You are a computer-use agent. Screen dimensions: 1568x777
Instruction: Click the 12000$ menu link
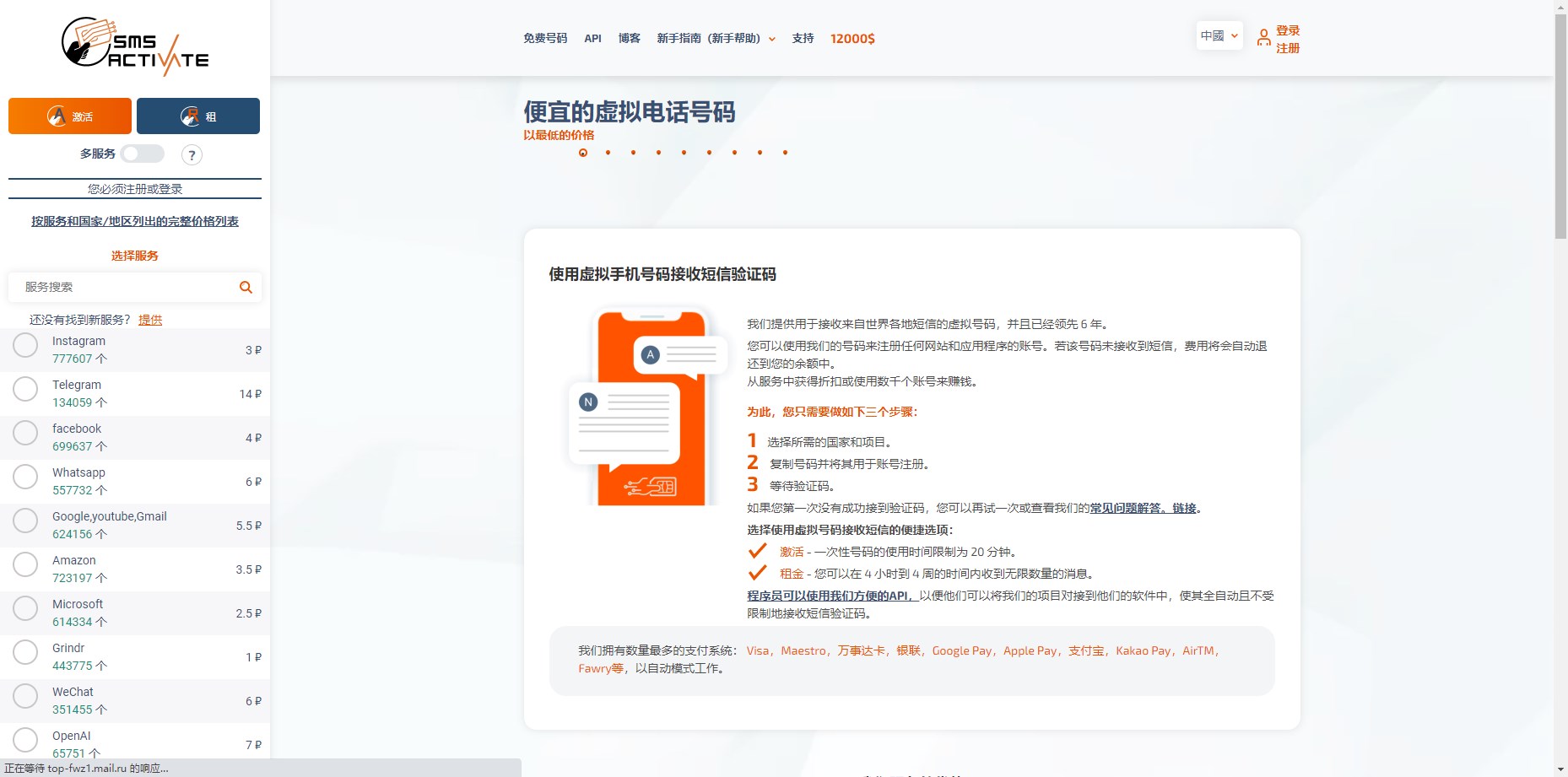852,39
